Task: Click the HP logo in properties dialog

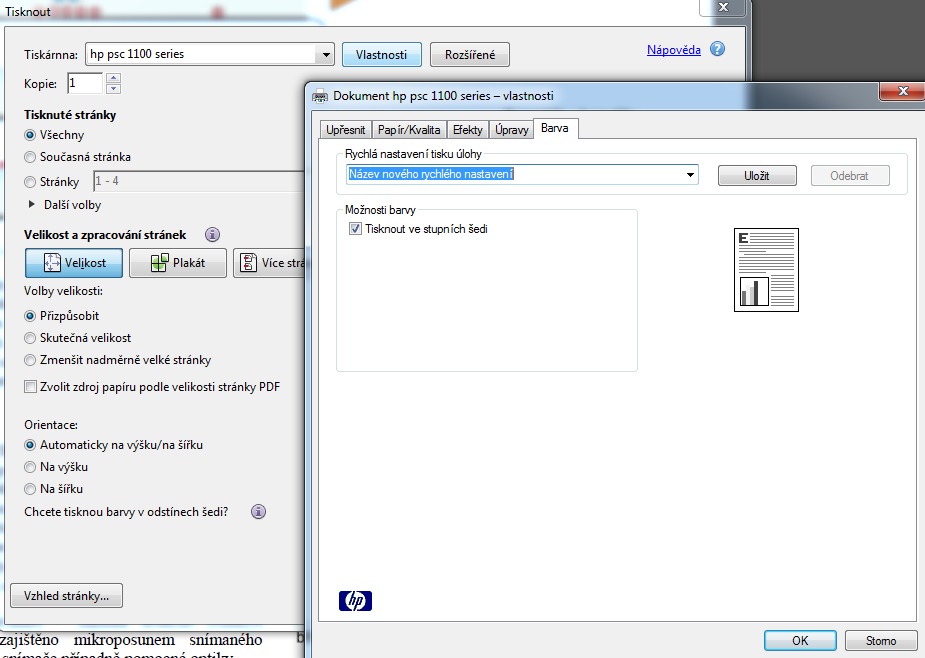Action: click(355, 601)
